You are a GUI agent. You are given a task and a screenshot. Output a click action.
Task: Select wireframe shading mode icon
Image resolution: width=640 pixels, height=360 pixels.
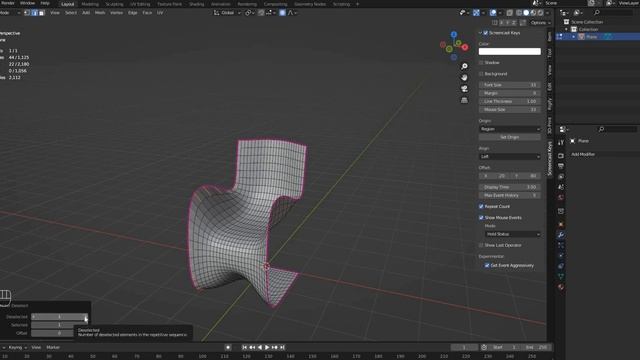(519, 13)
